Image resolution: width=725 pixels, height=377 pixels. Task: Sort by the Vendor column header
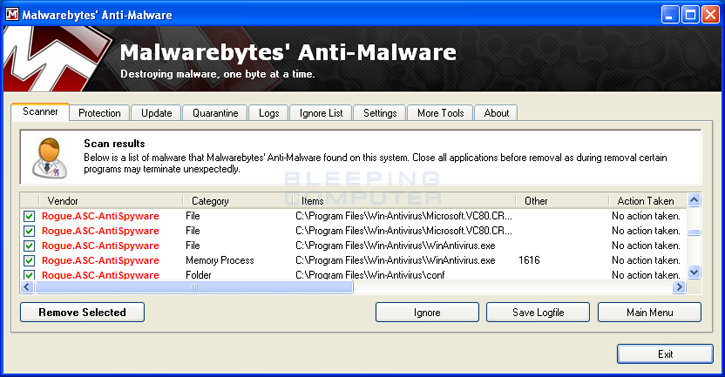[110, 201]
